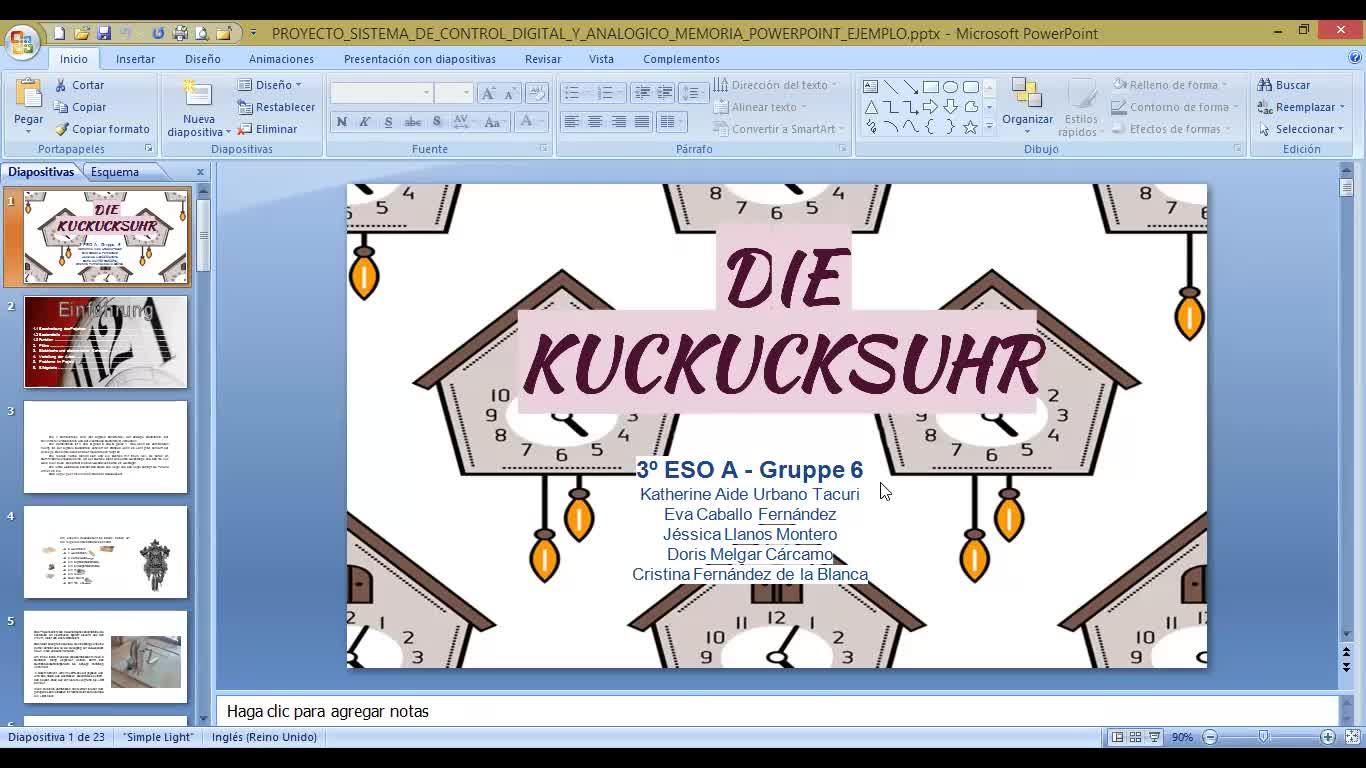Cut the selection with Cortar
Screen dimensions: 1366x768
[79, 85]
